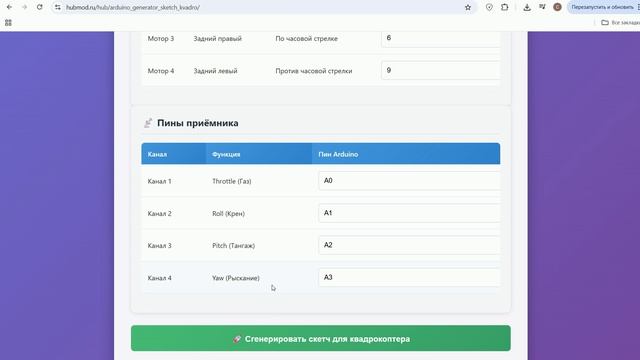Open the apps grid in bookmarks bar

8,23
